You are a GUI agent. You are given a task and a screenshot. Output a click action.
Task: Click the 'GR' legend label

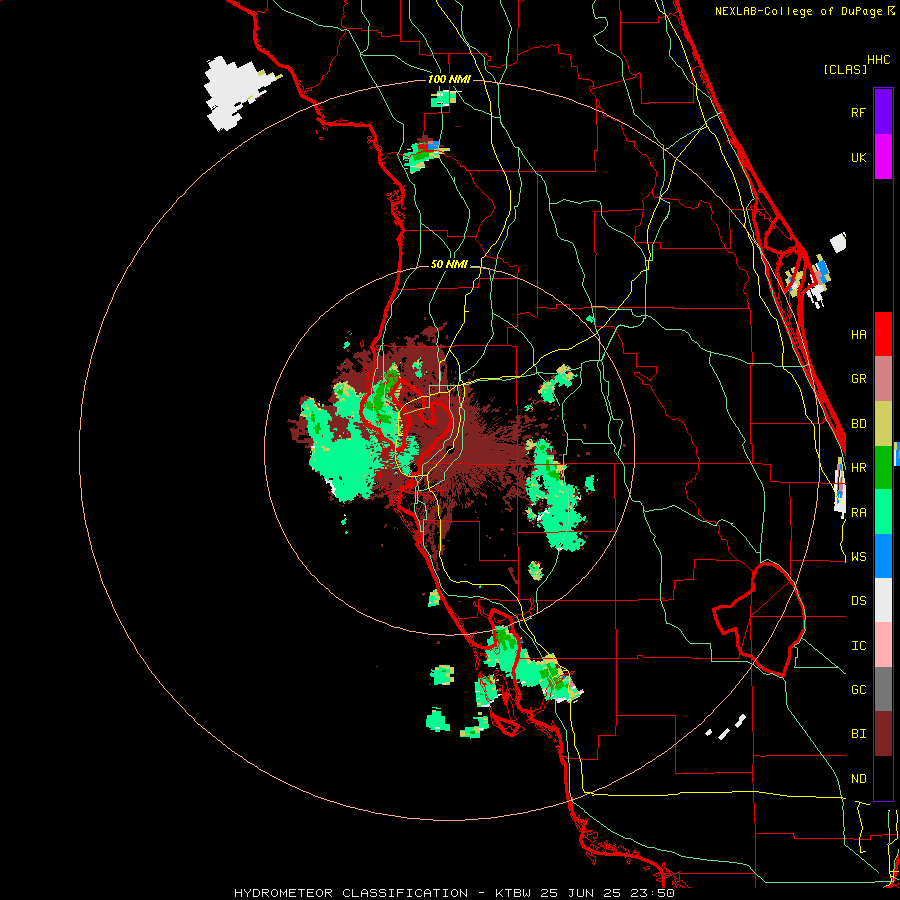coord(858,379)
